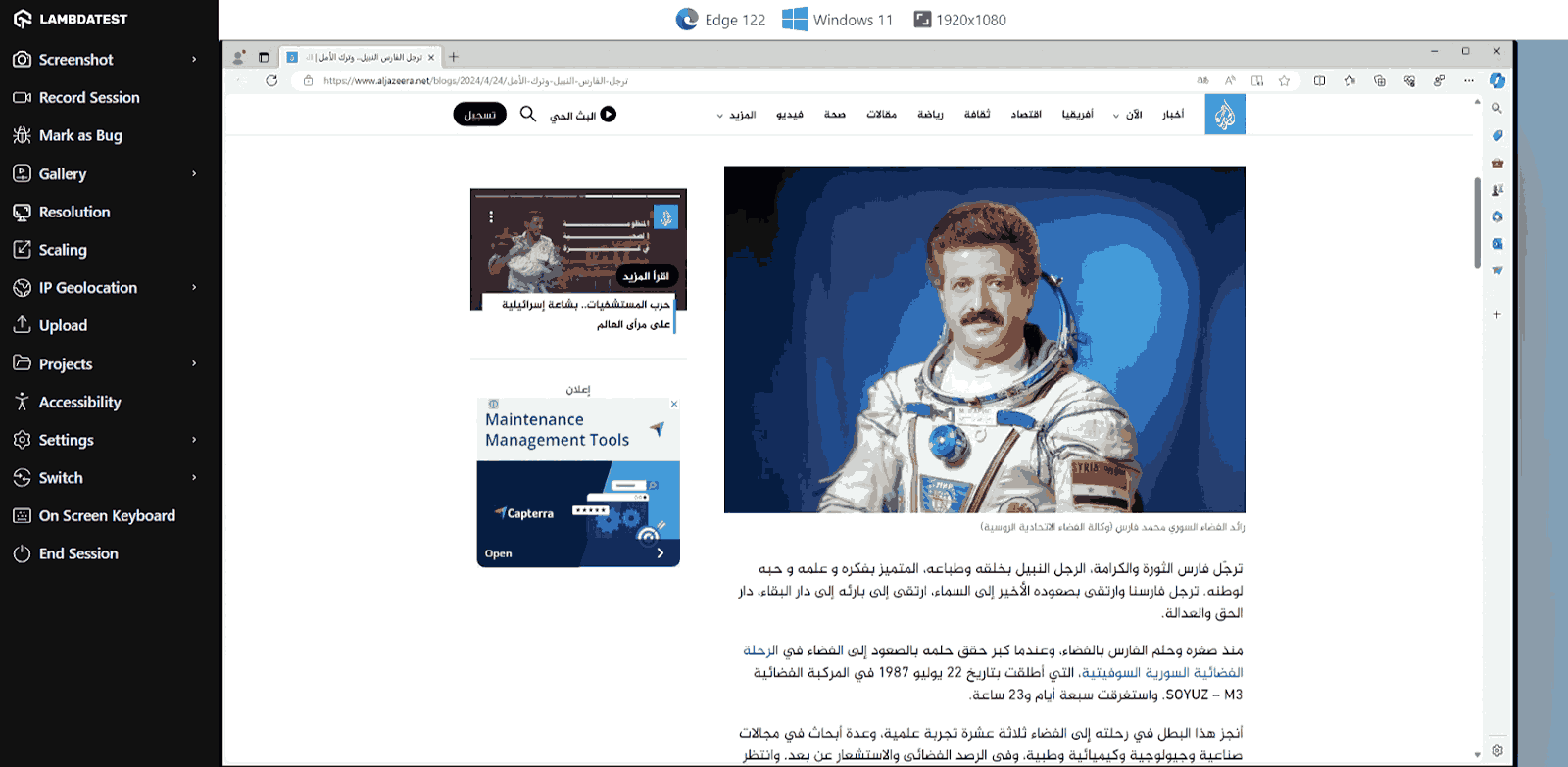1568x767 pixels.
Task: Click the Record Session camera icon
Action: coord(22,97)
